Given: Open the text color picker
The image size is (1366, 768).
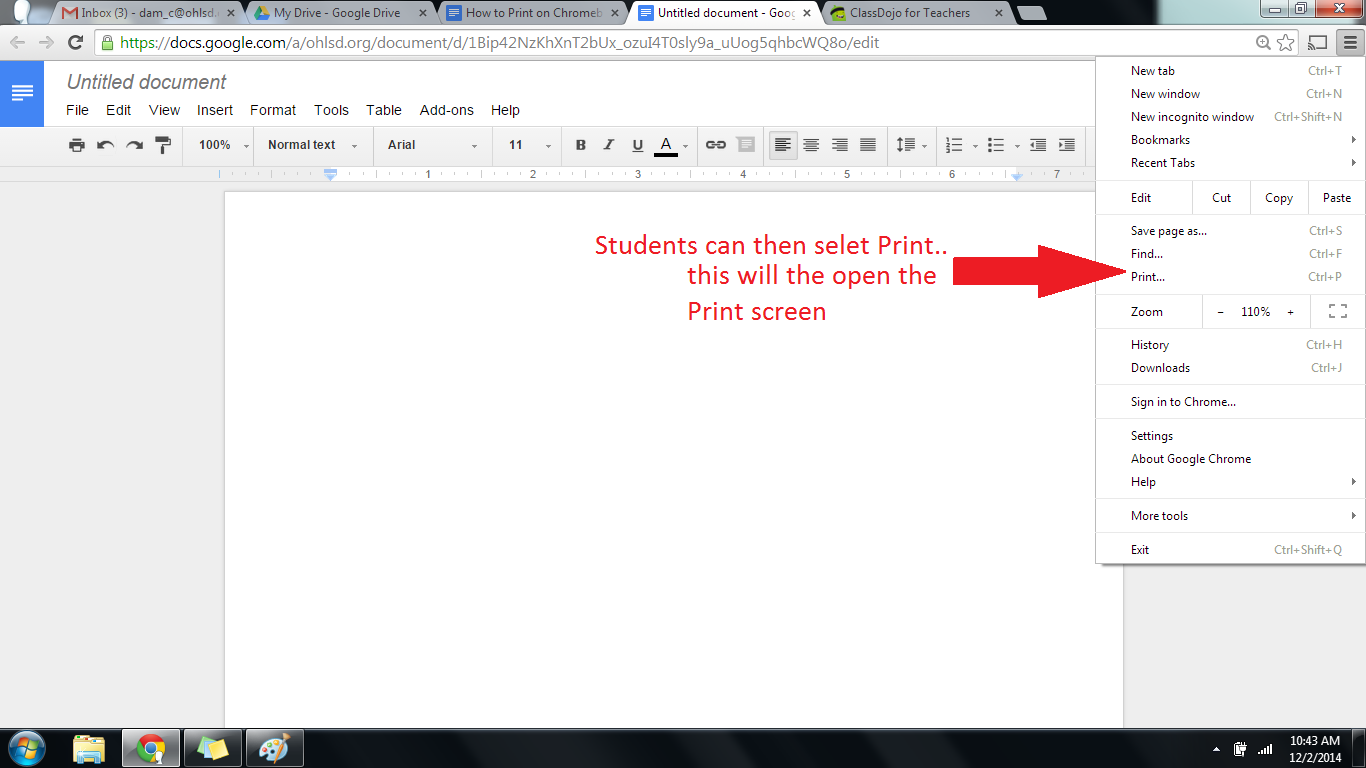Looking at the screenshot, I should pos(667,145).
